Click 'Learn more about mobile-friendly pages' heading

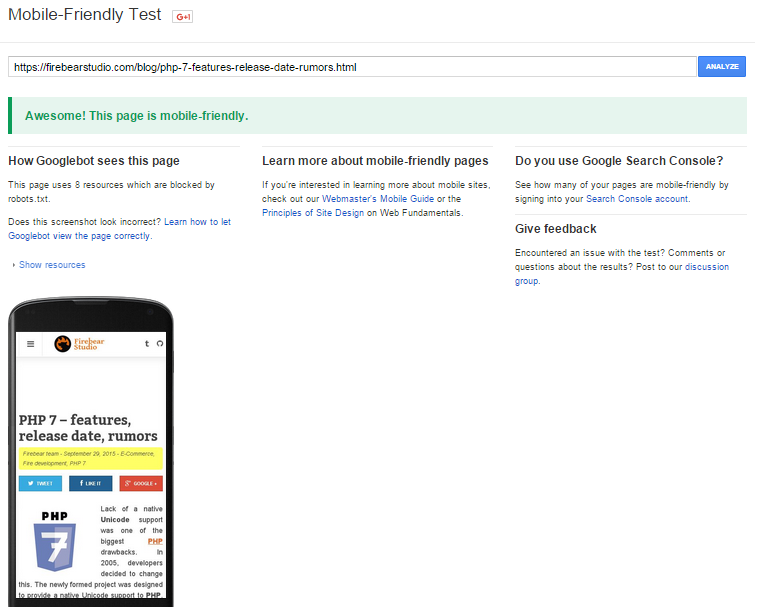[375, 161]
